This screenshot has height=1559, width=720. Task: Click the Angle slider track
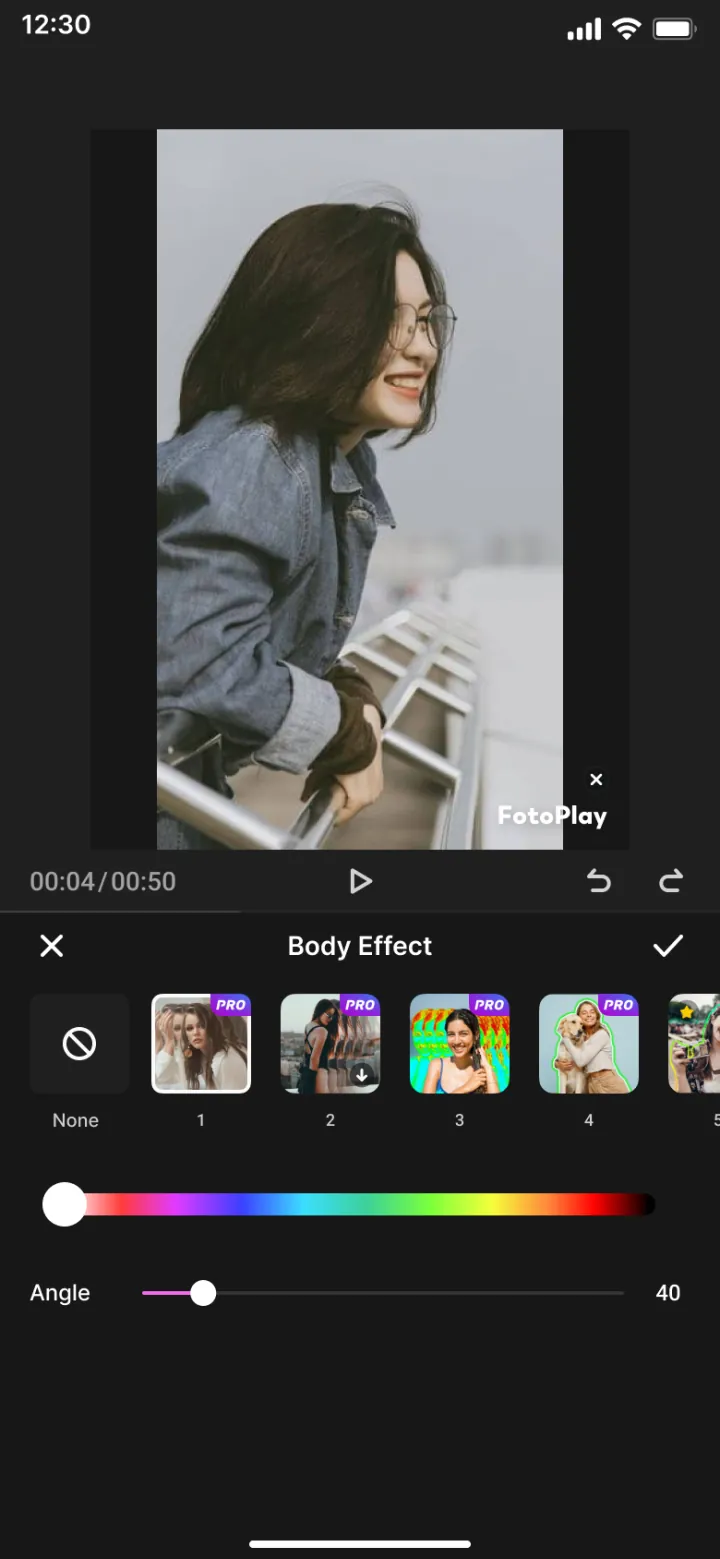click(383, 1293)
